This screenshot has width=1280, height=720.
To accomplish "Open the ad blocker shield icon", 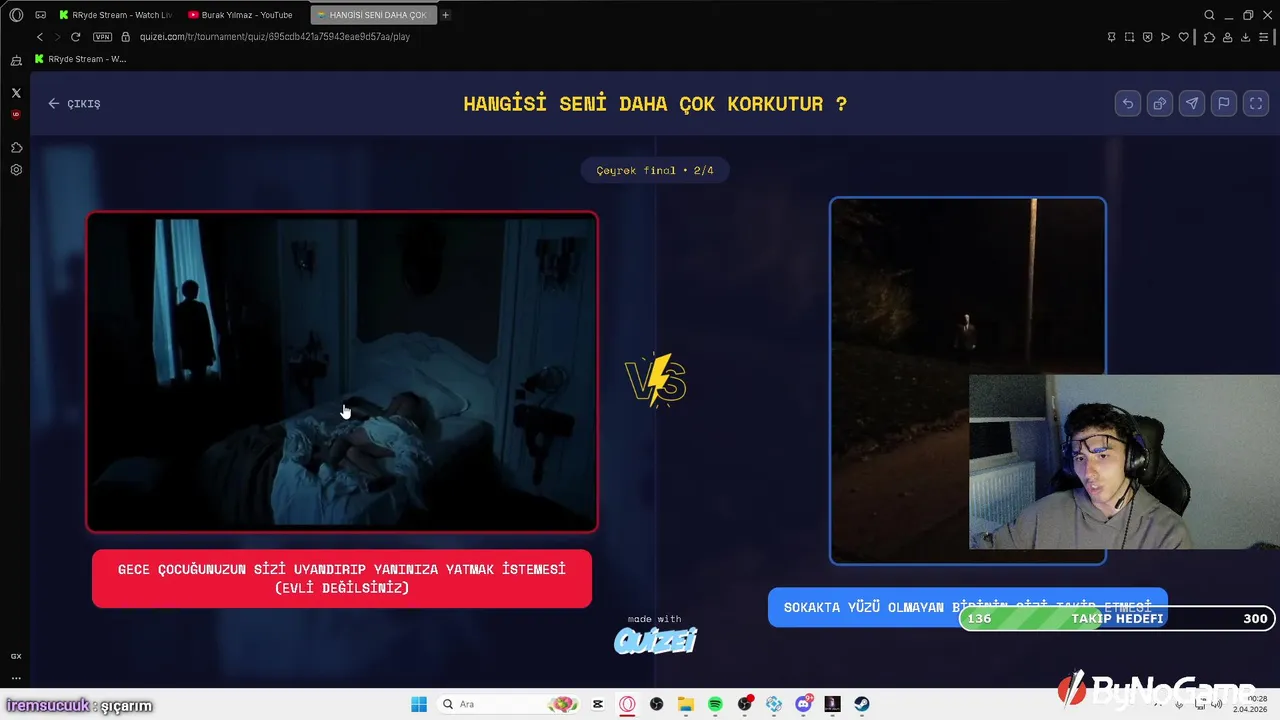I will click(1147, 37).
